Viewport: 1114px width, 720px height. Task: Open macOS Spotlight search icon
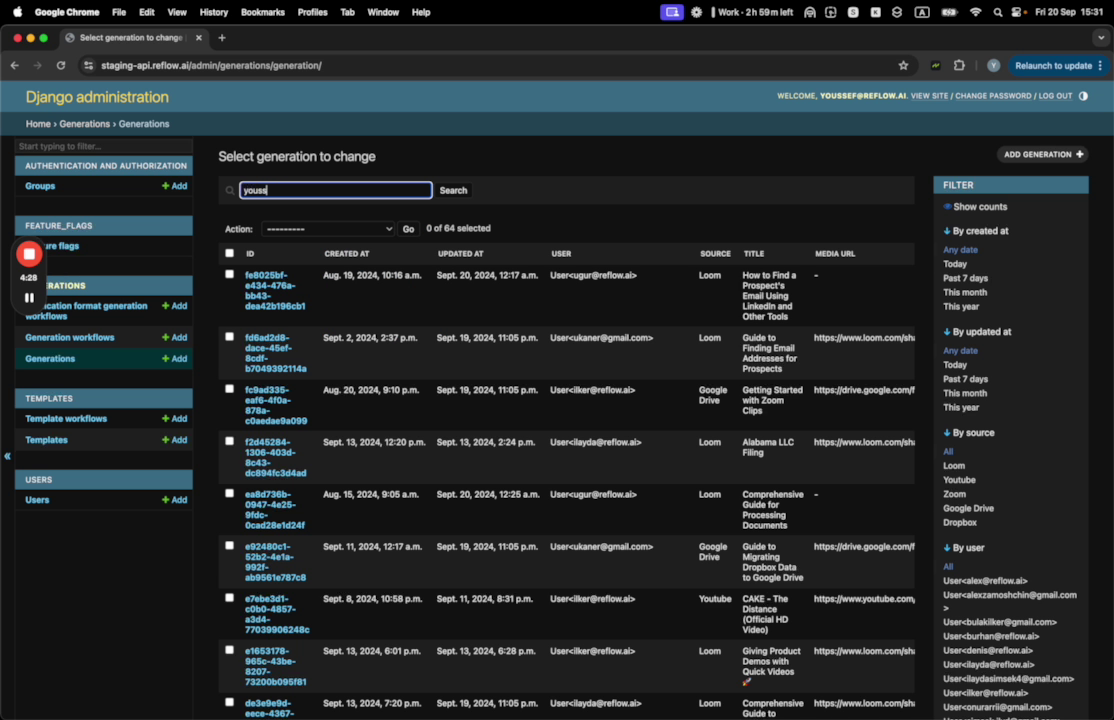(997, 12)
